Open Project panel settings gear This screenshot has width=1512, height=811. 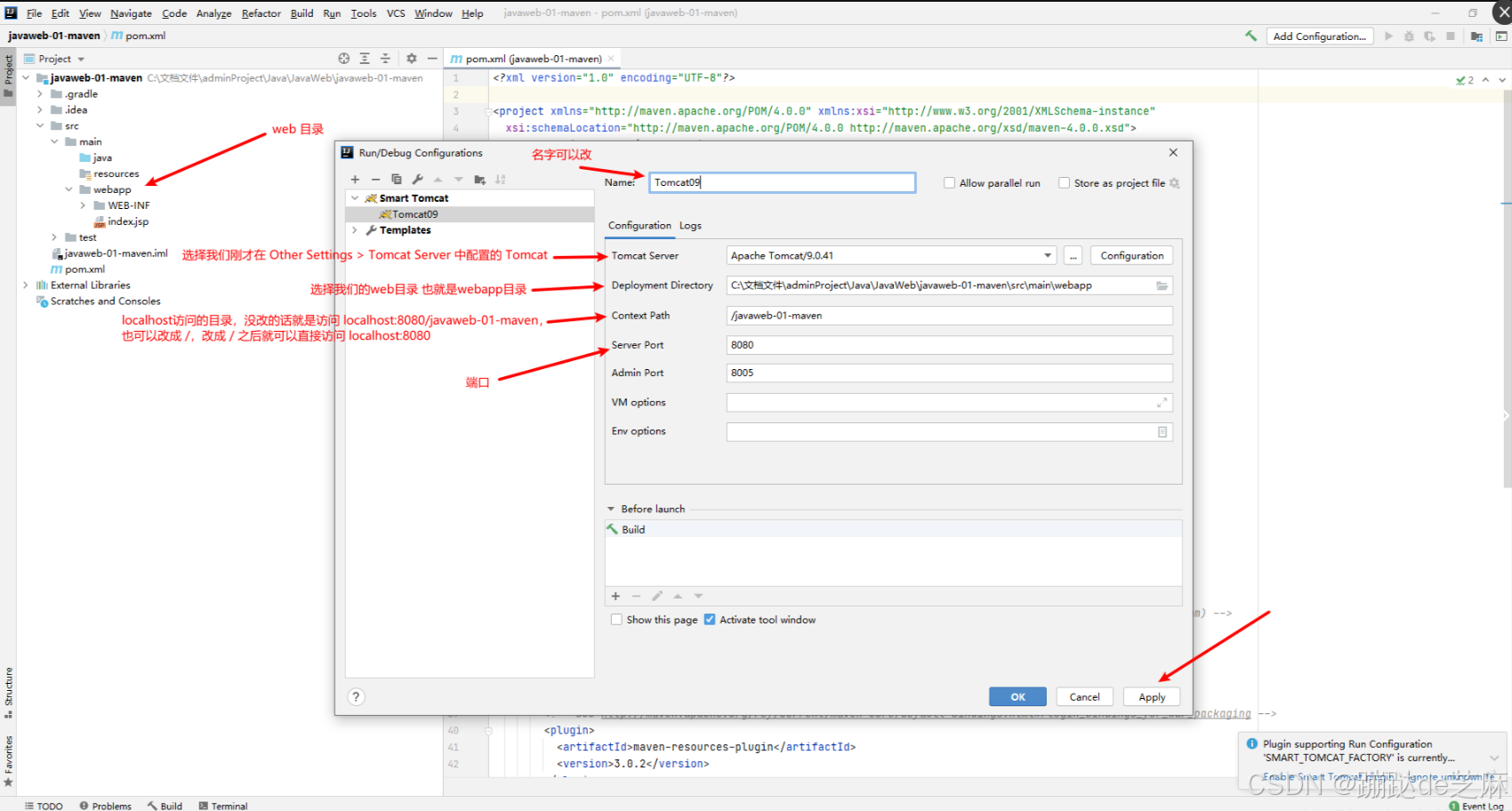(411, 59)
